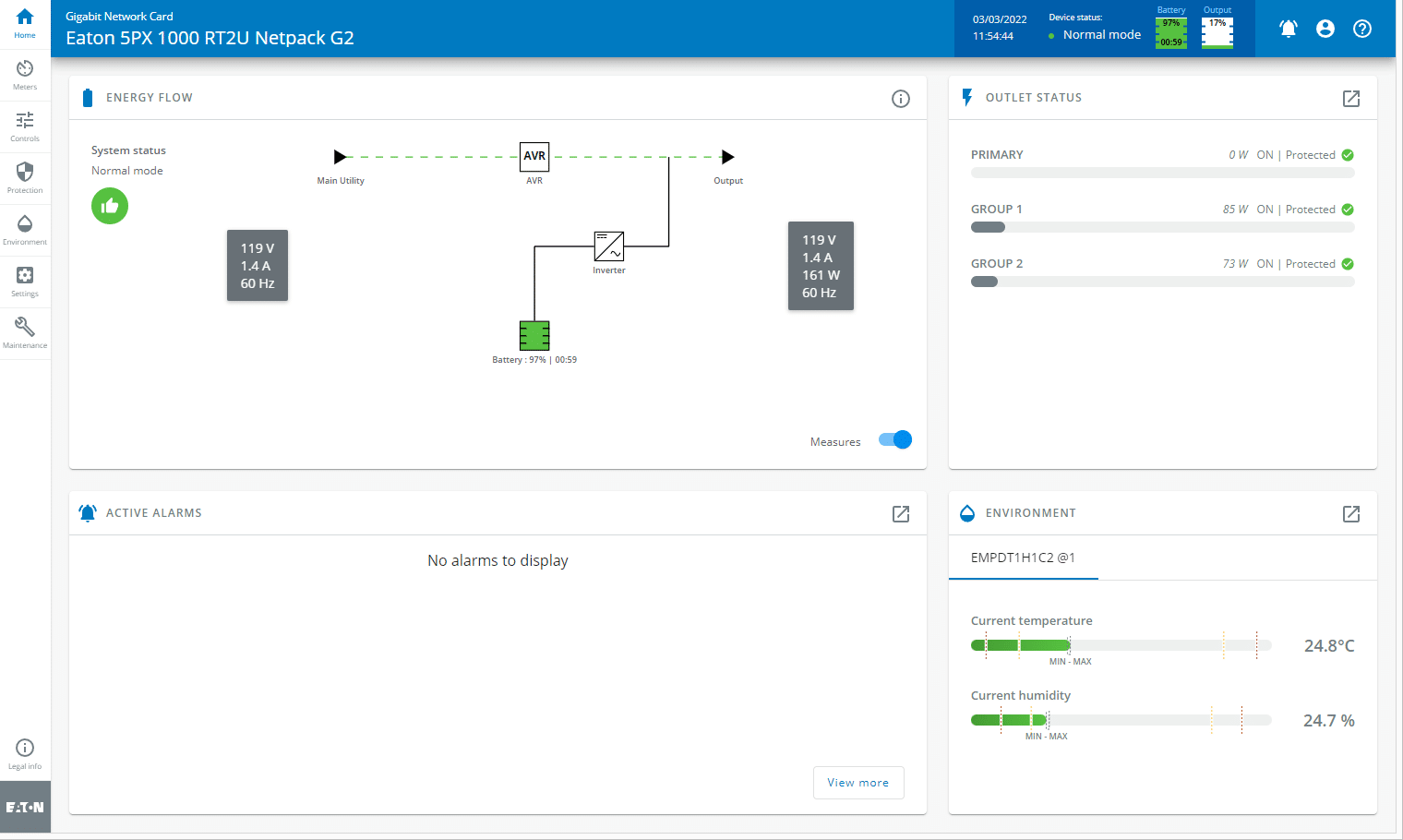Viewport: 1403px width, 840px height.
Task: Toggle the Measures switch off
Action: (895, 440)
